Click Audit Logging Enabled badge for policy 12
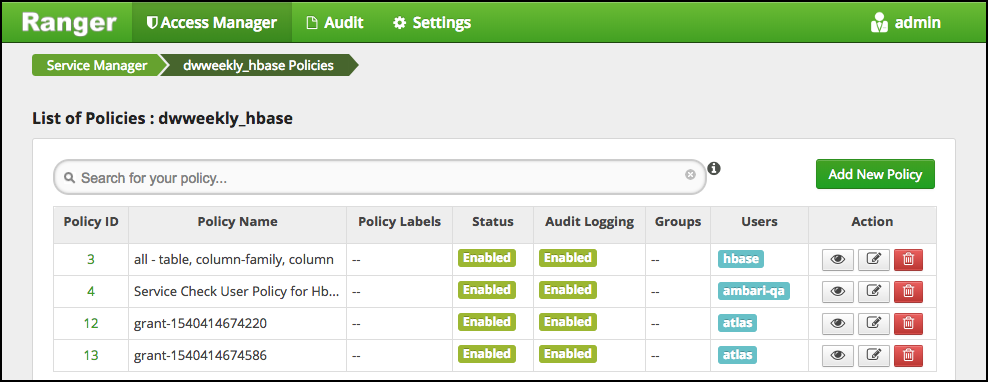The width and height of the screenshot is (988, 382). tap(568, 322)
